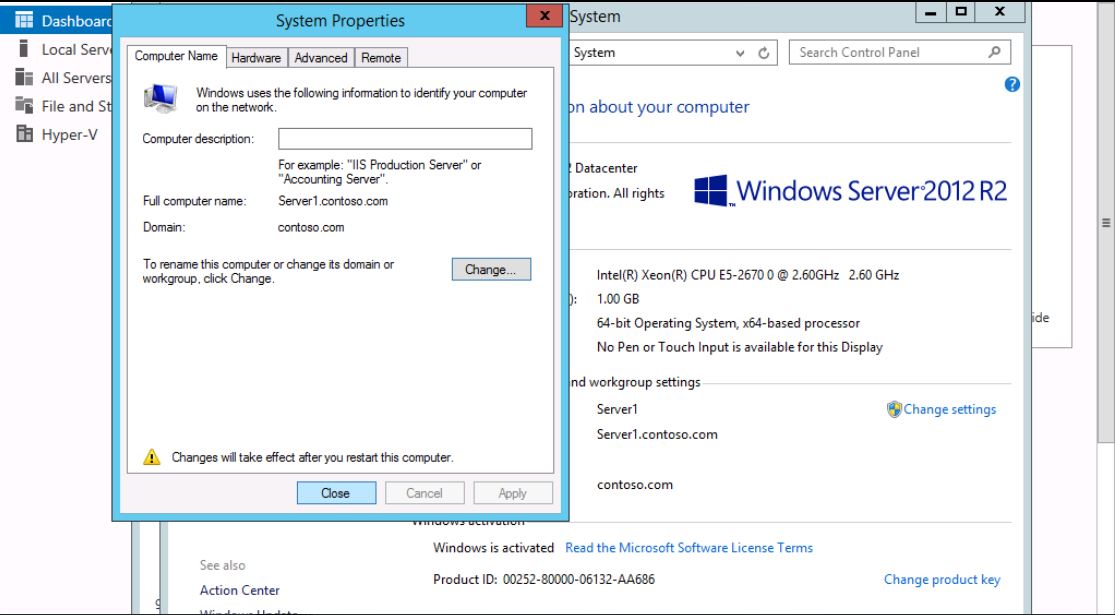1115x615 pixels.
Task: Open the Advanced tab
Action: tap(321, 58)
